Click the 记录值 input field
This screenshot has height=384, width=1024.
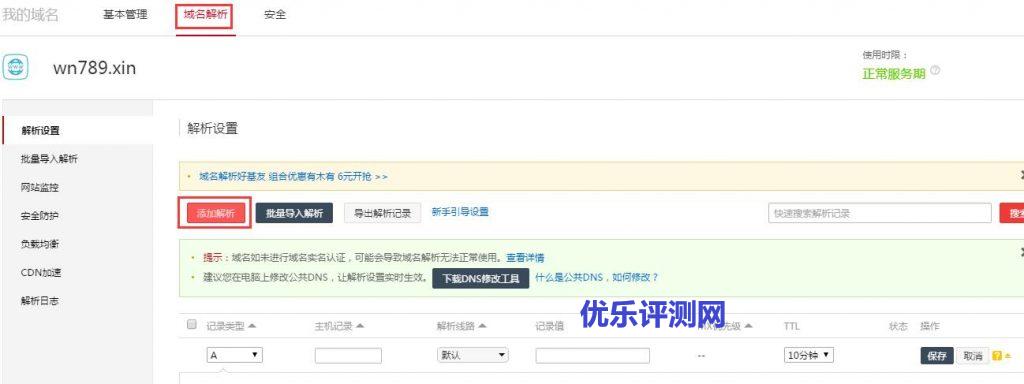coord(593,356)
